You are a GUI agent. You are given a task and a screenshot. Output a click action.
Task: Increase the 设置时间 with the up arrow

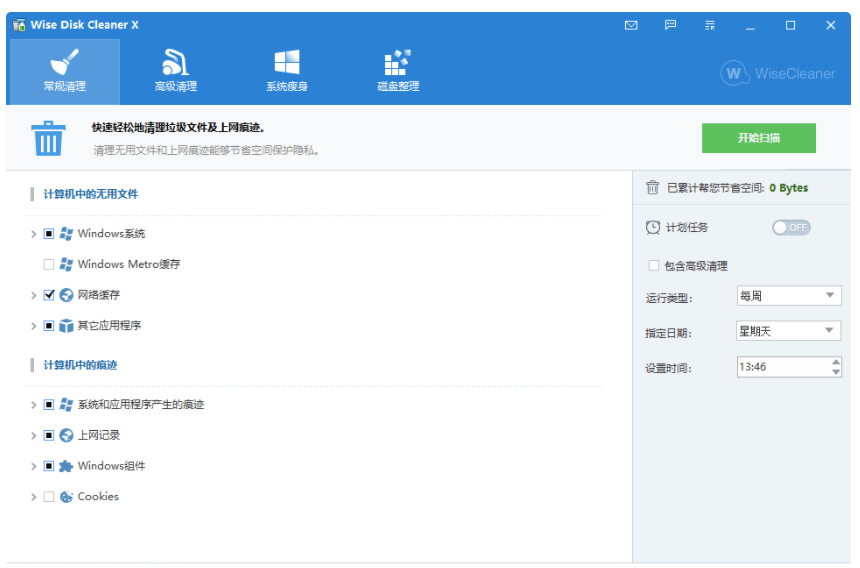(x=836, y=362)
